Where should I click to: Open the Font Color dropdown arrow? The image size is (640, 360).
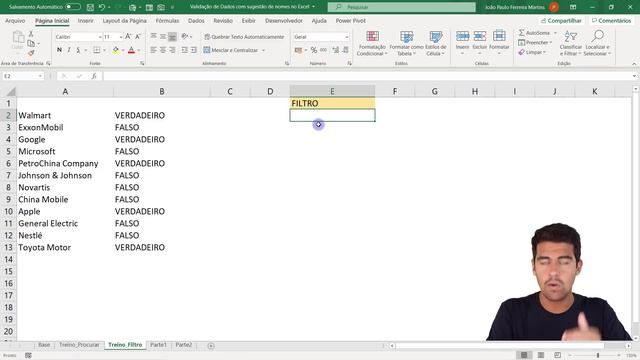coord(139,50)
